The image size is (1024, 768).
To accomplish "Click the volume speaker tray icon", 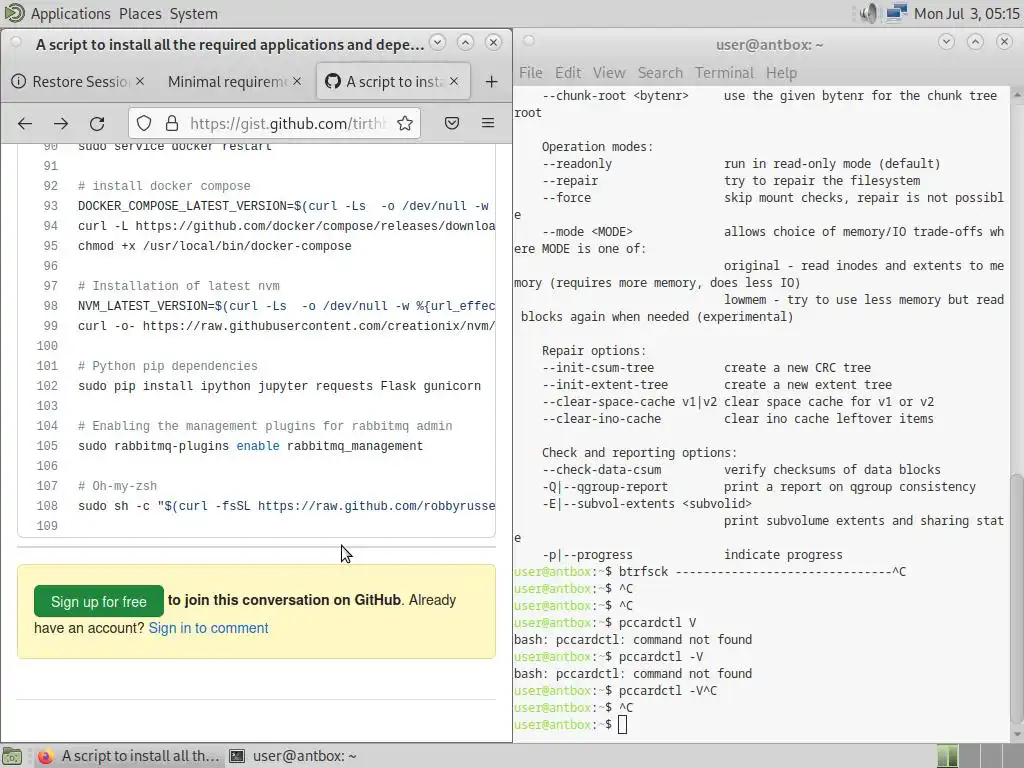I will point(868,13).
